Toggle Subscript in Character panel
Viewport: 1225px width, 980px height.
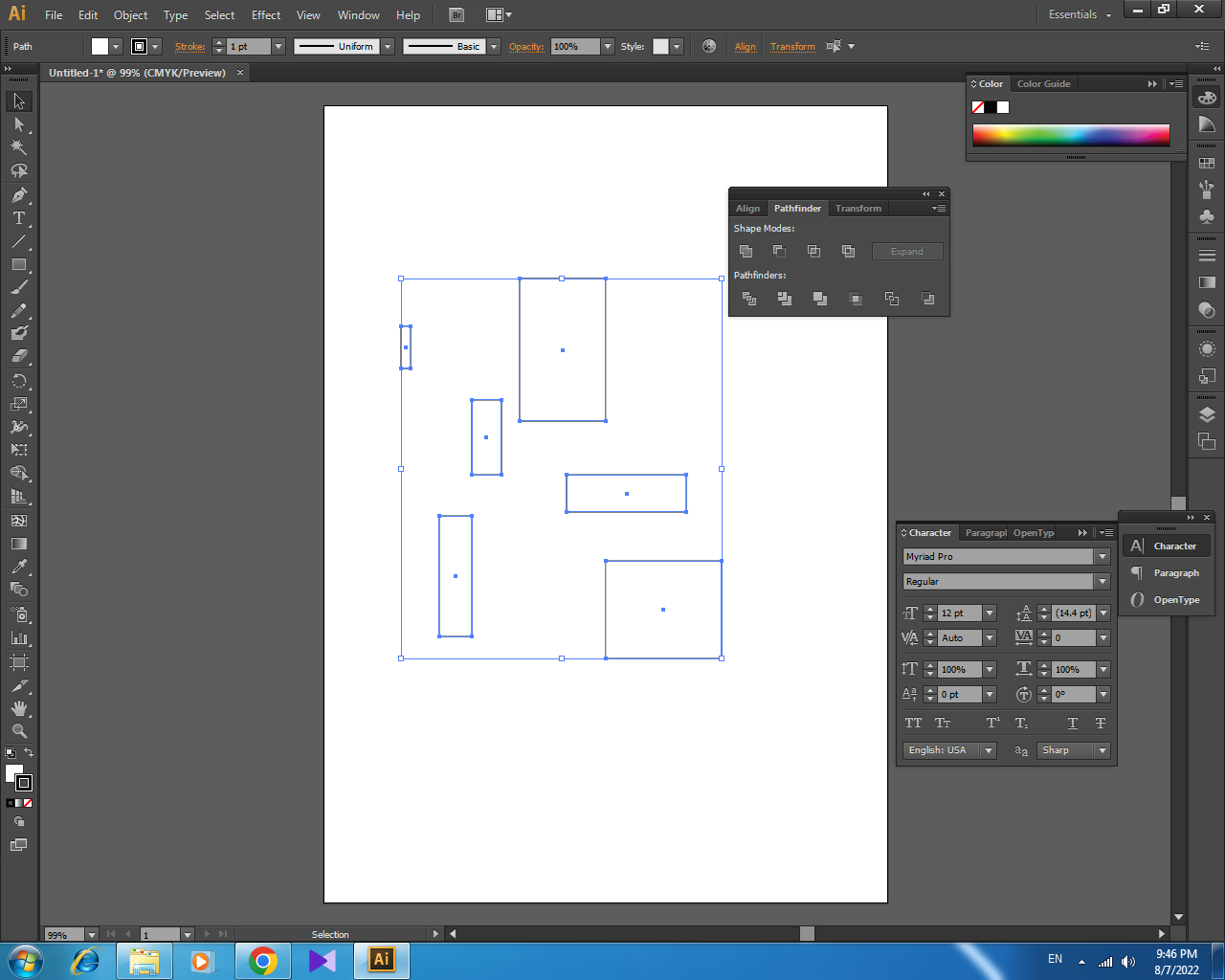tap(1022, 724)
